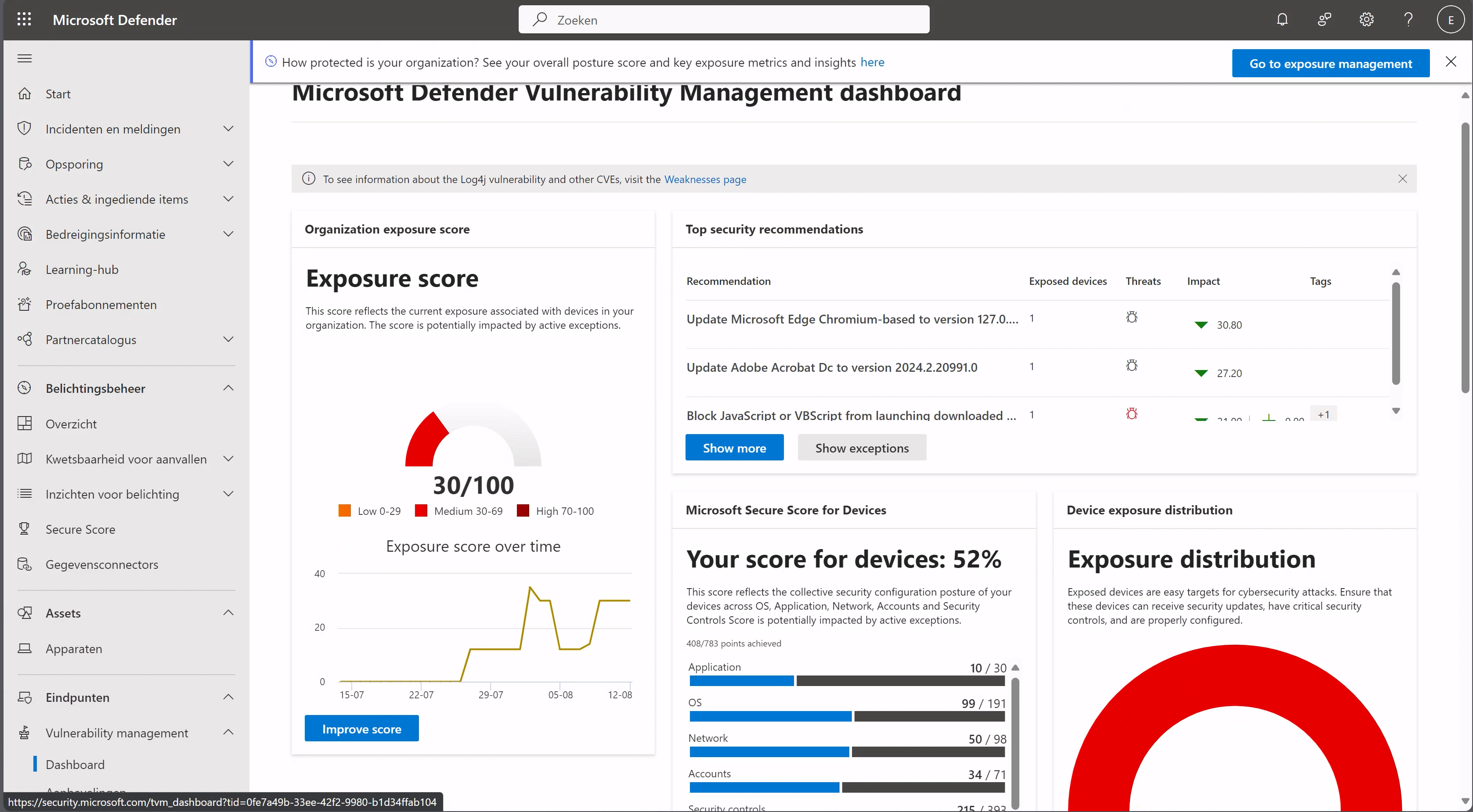Image resolution: width=1473 pixels, height=812 pixels.
Task: Expand Incidenten en meldingen chevron
Action: (x=228, y=129)
